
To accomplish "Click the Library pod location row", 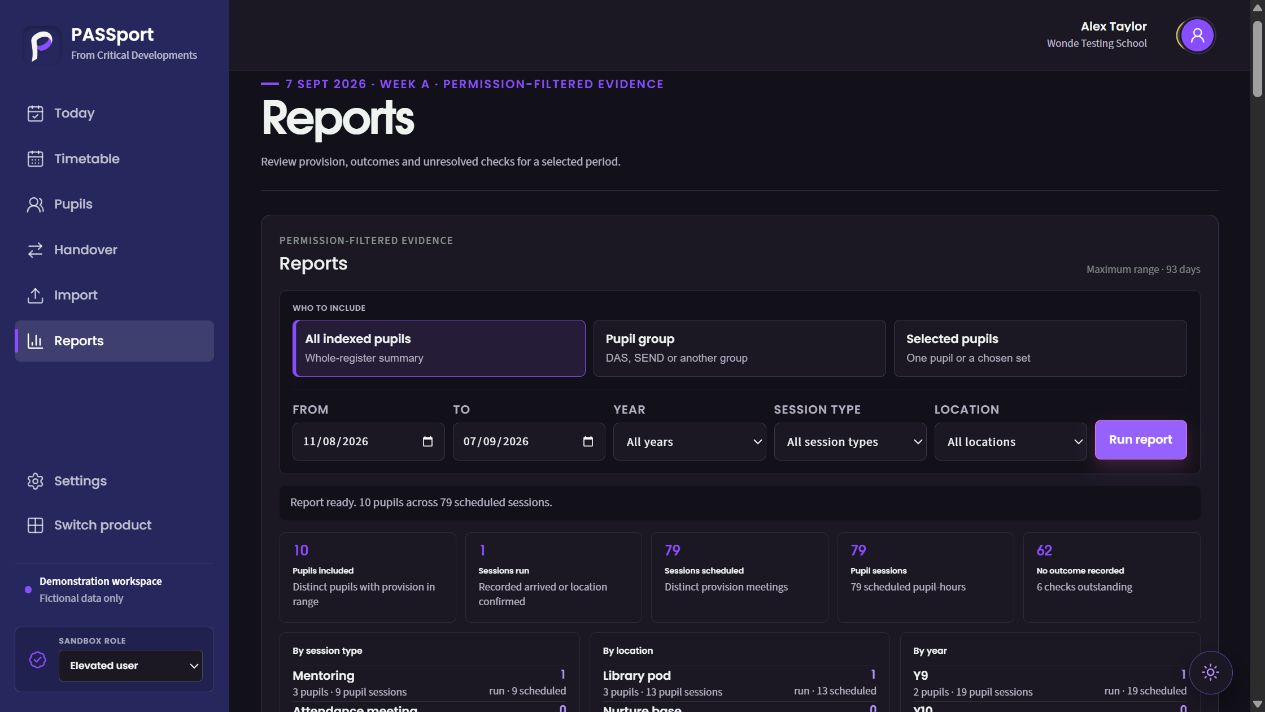I will (739, 683).
